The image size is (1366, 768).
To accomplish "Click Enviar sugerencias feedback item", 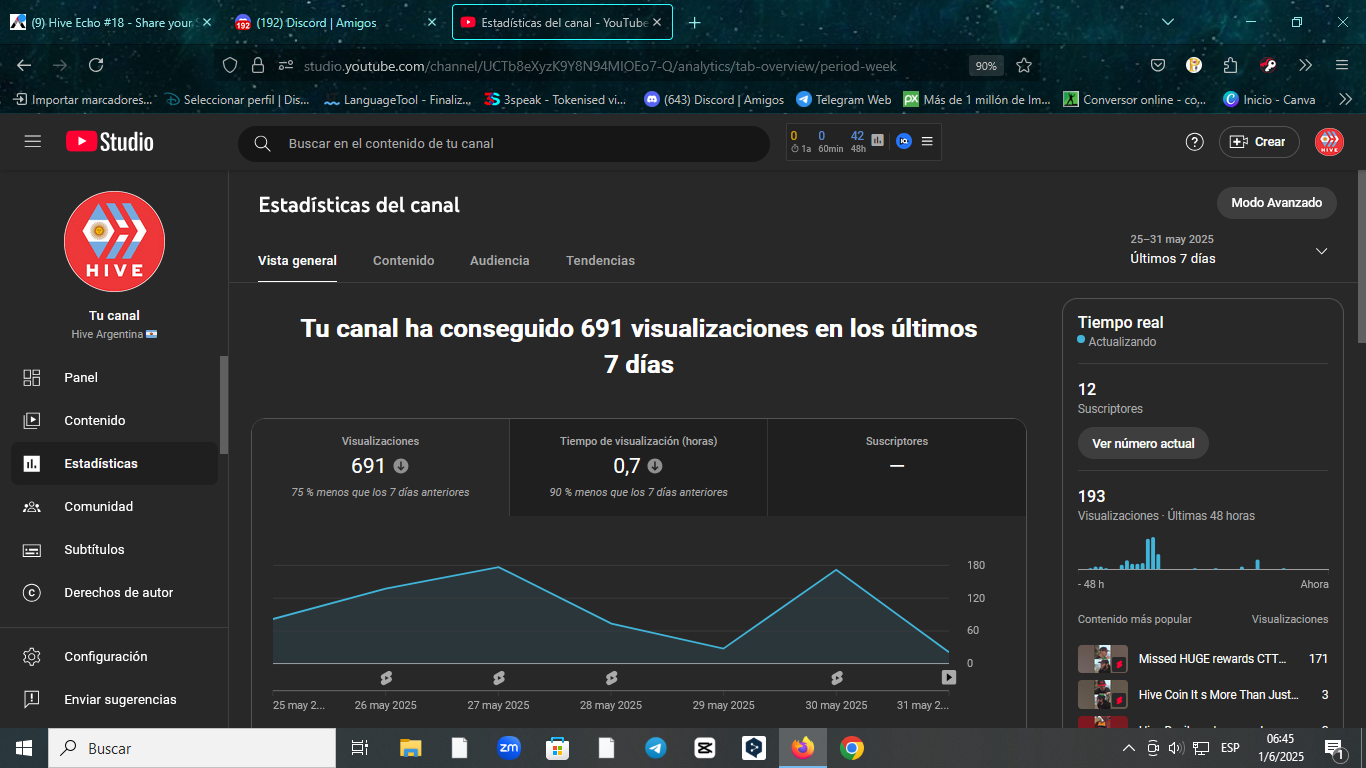I will pos(115,699).
